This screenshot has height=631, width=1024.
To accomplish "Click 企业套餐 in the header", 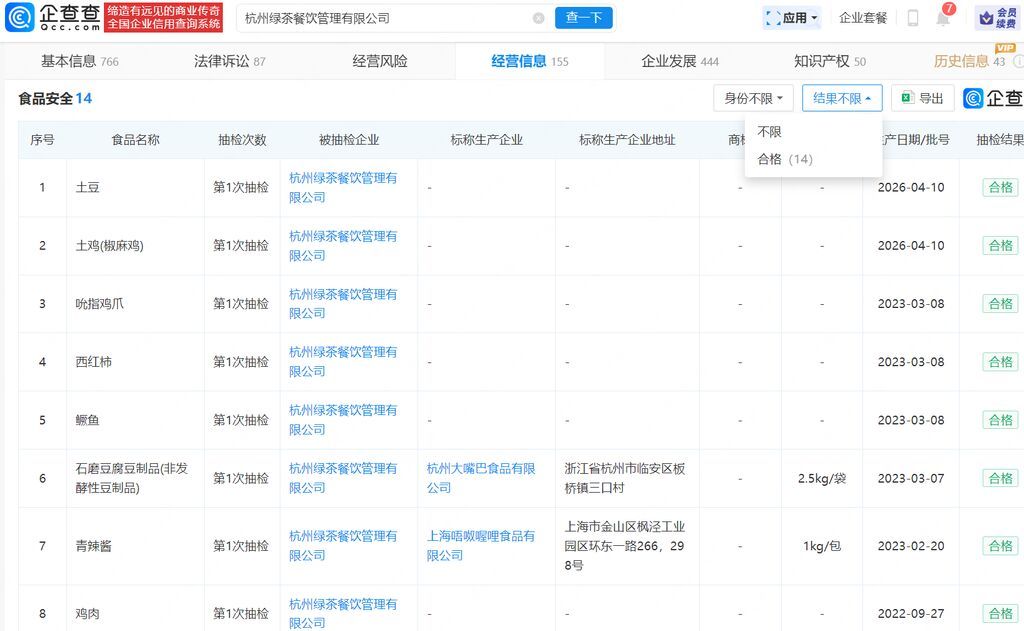I will point(863,18).
